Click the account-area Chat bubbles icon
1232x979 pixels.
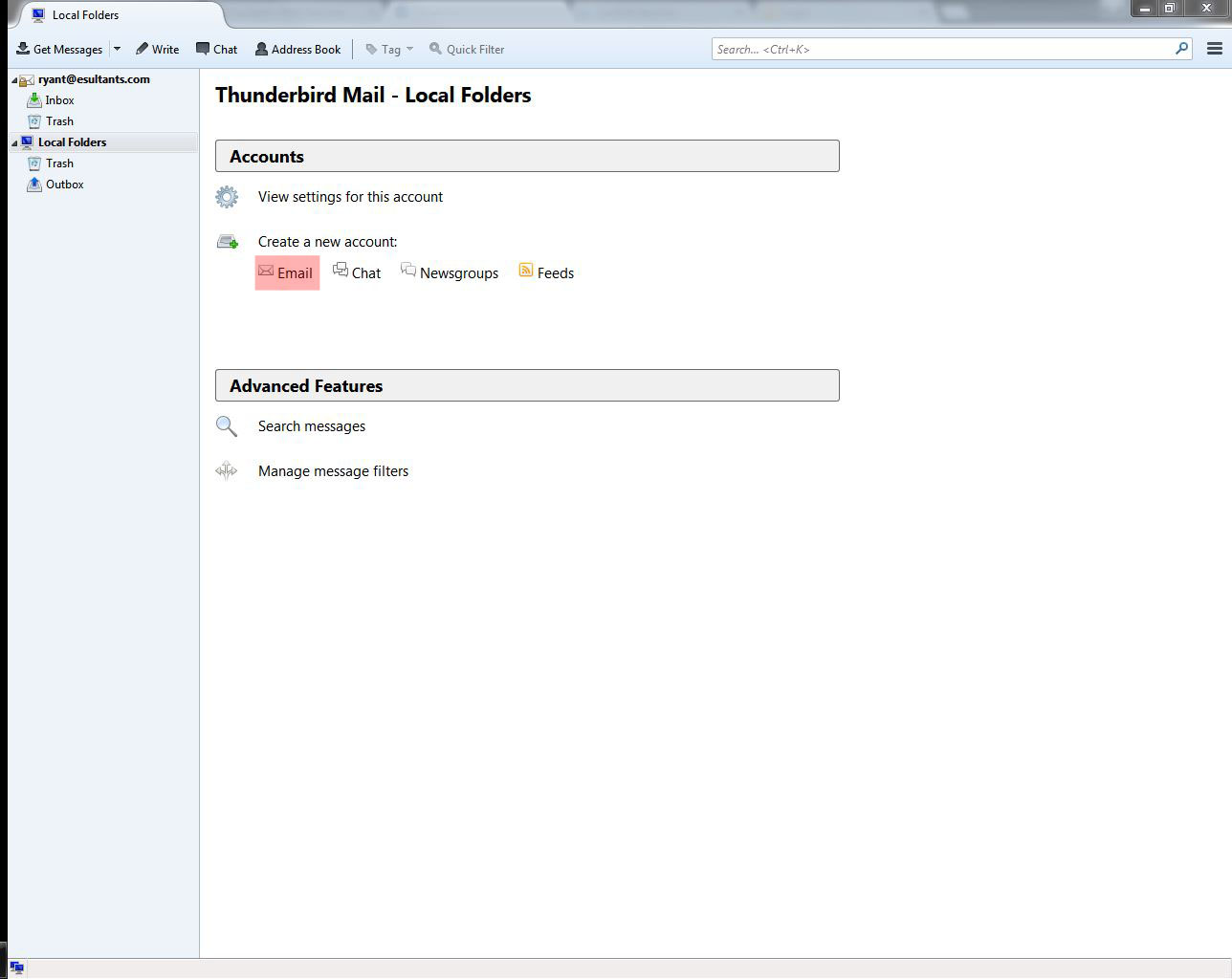341,271
